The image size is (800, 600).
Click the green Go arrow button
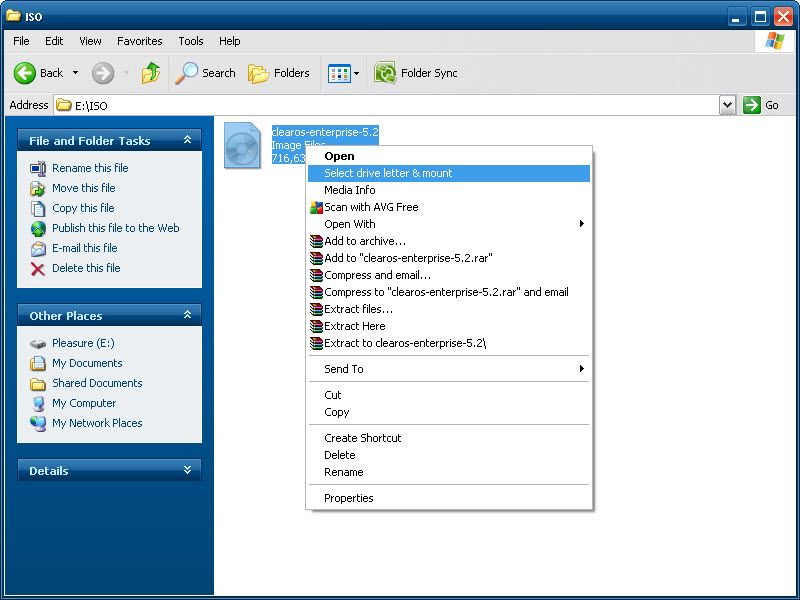[752, 105]
